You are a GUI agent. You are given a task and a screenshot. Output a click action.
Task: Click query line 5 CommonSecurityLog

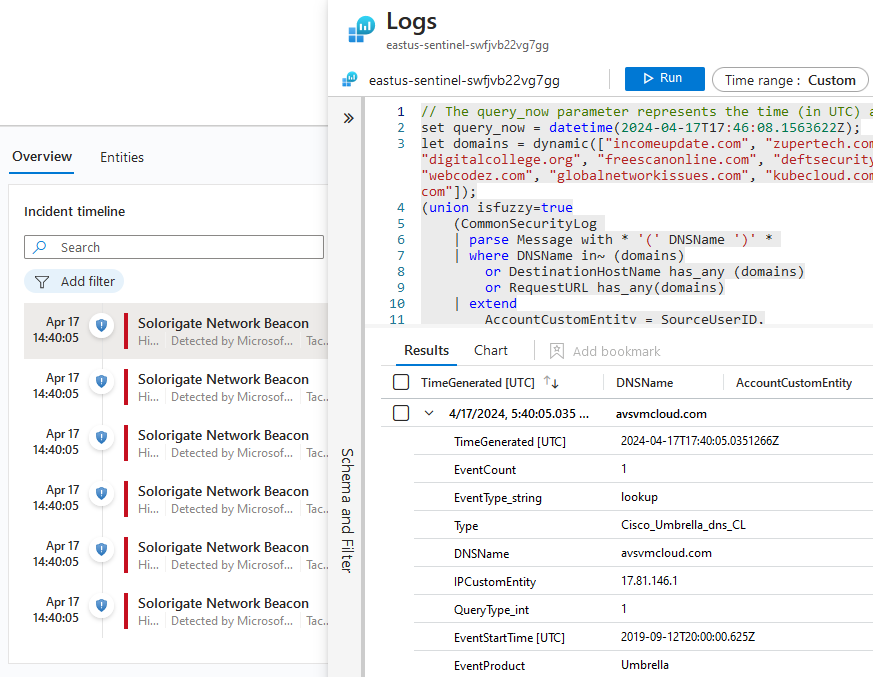(x=525, y=224)
